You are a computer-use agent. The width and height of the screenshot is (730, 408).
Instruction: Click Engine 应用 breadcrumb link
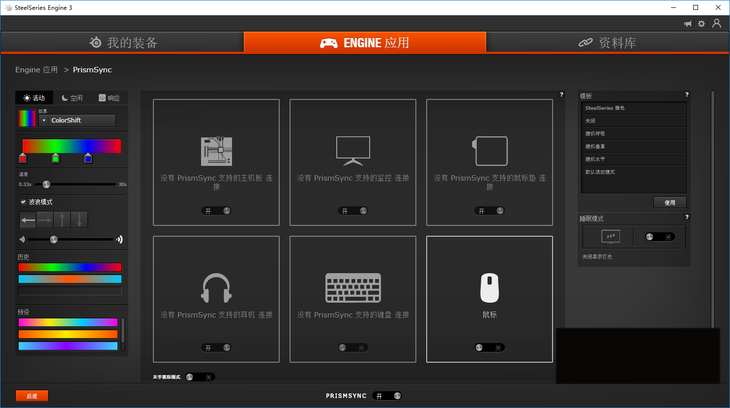tap(36, 70)
